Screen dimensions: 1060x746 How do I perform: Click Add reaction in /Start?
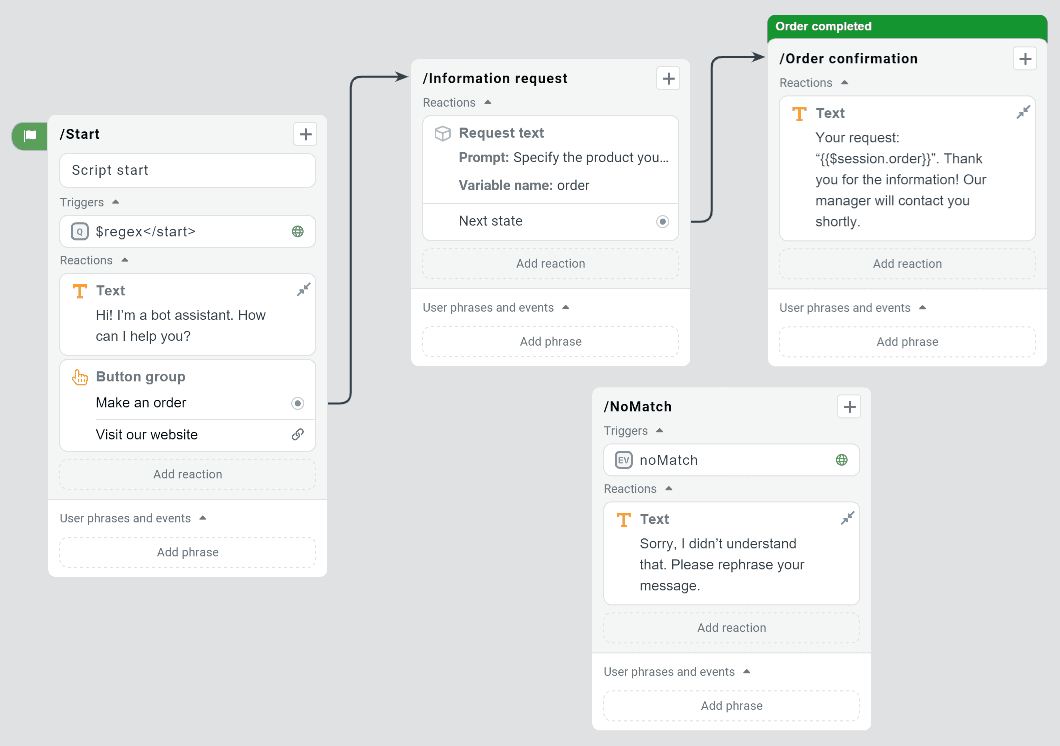[187, 473]
